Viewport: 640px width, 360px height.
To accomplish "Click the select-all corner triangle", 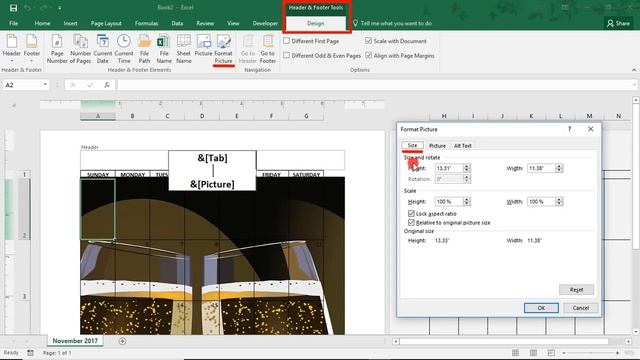I will 13,105.
